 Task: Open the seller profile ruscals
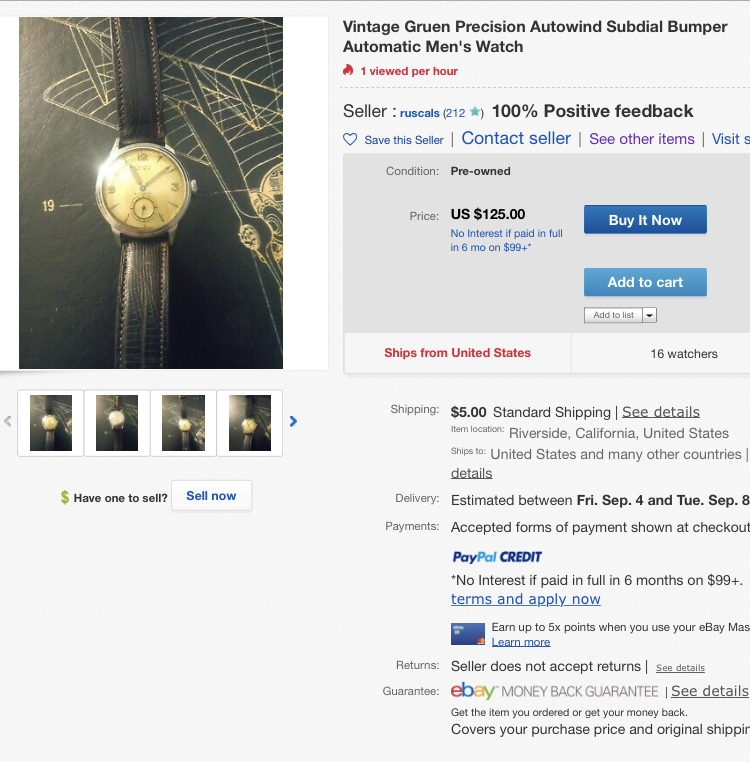[419, 113]
